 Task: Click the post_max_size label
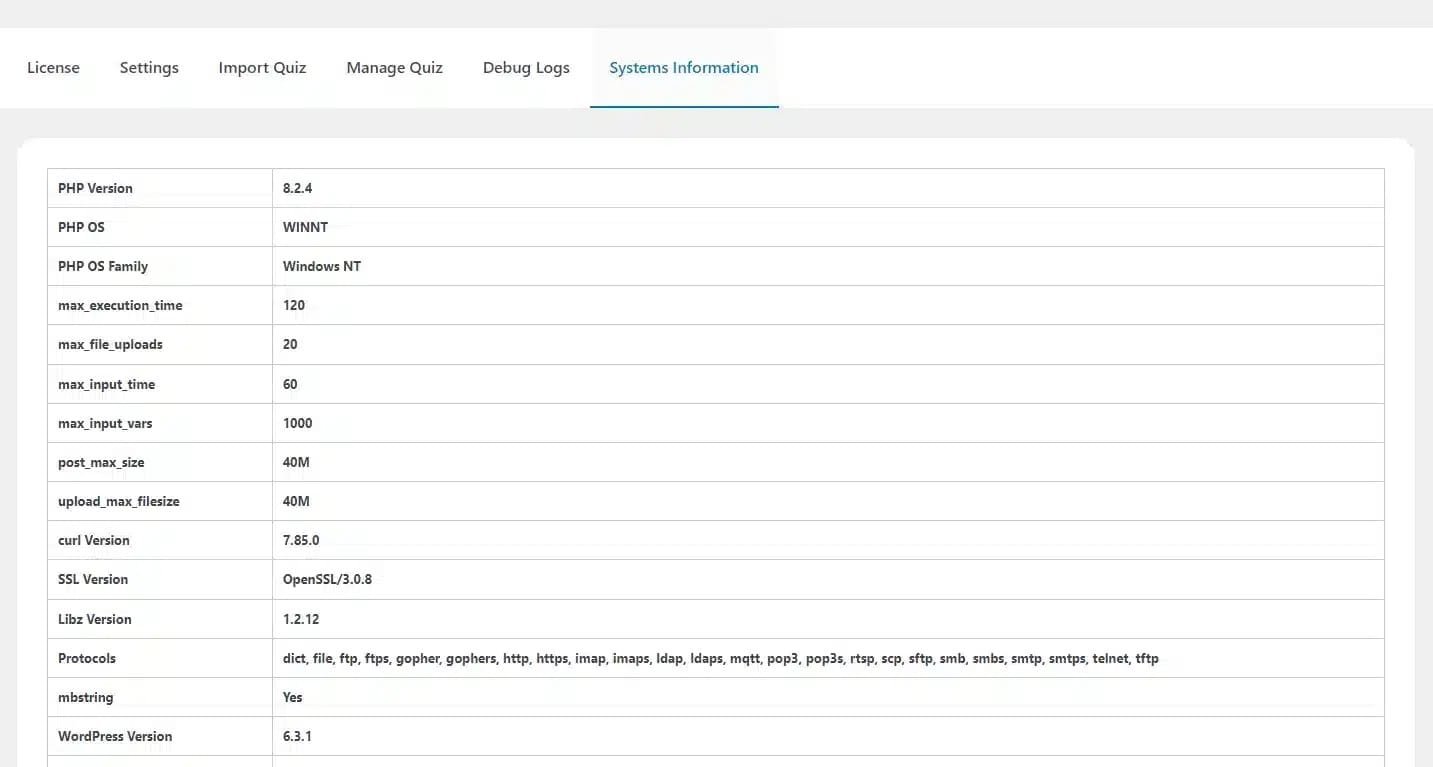(101, 462)
